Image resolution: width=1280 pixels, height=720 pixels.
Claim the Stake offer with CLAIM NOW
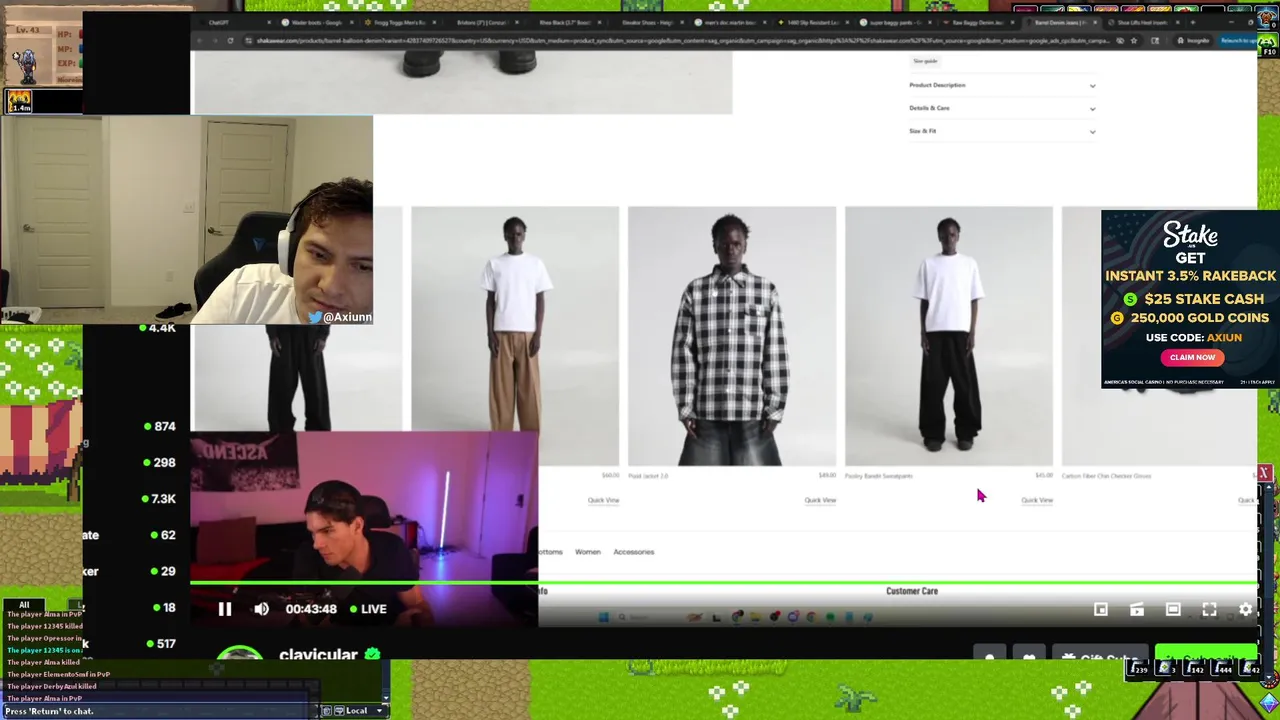(x=1192, y=357)
